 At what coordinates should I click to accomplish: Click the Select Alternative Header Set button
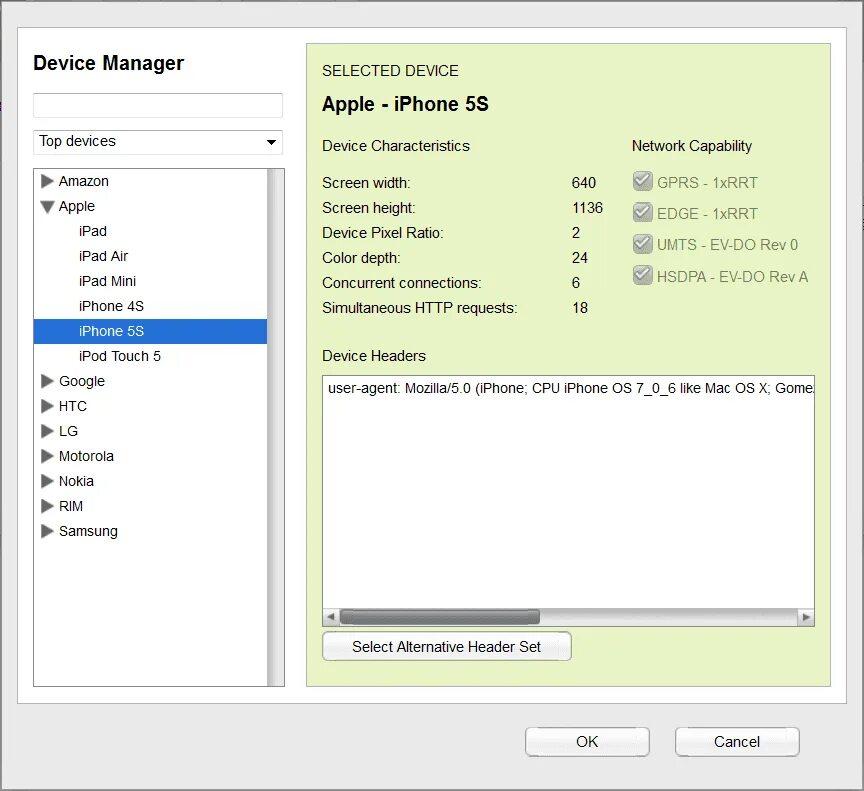pos(447,646)
